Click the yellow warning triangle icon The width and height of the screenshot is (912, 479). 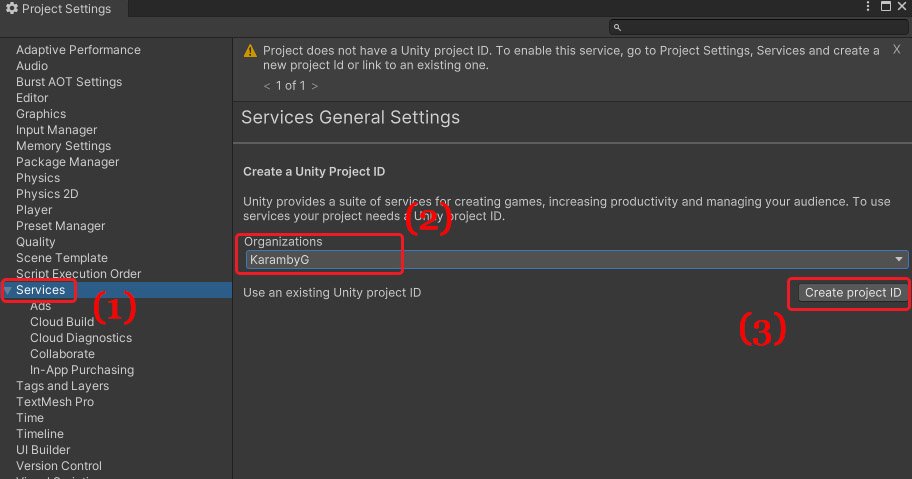coord(249,51)
